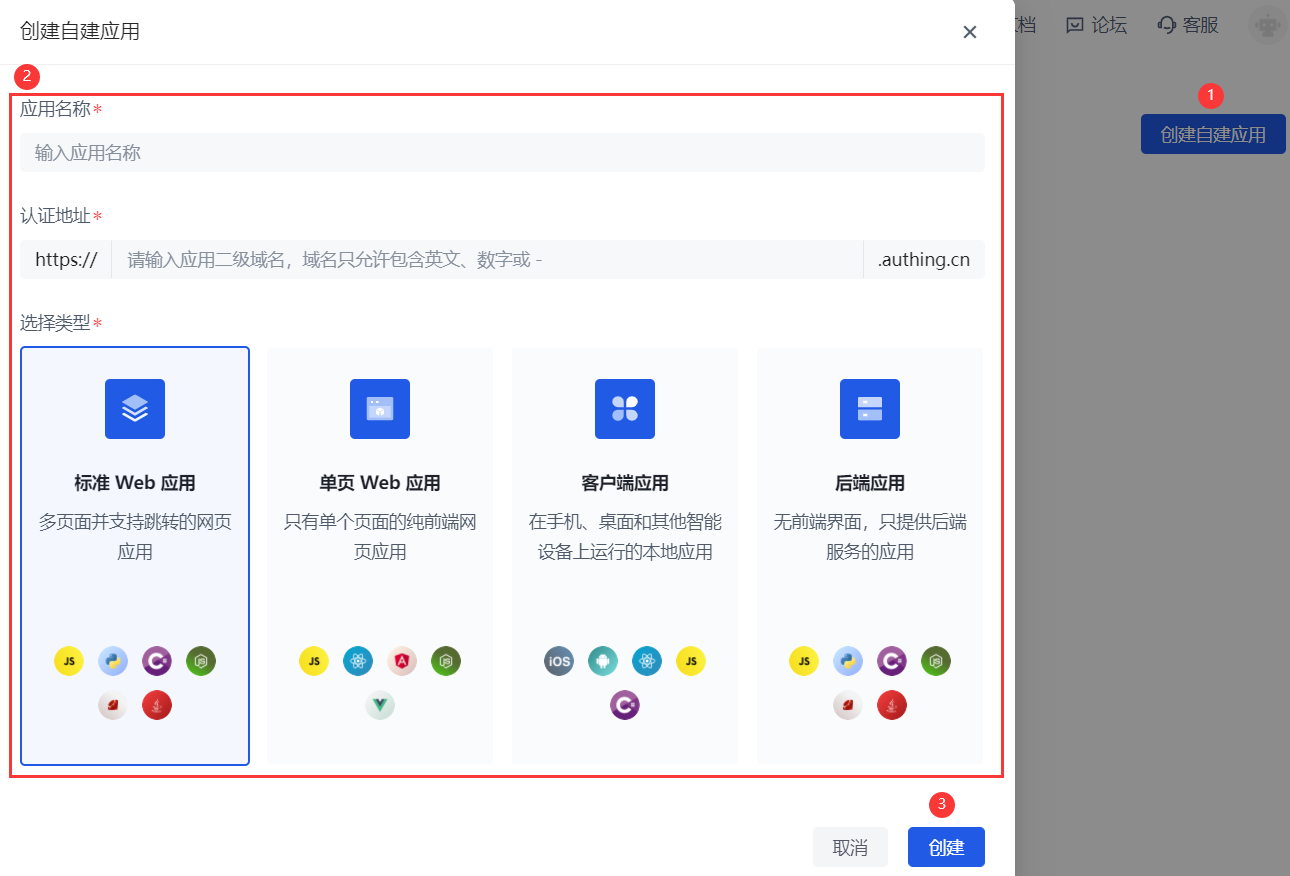1290x876 pixels.
Task: Close the 创建自建应用 dialog
Action: (x=969, y=32)
